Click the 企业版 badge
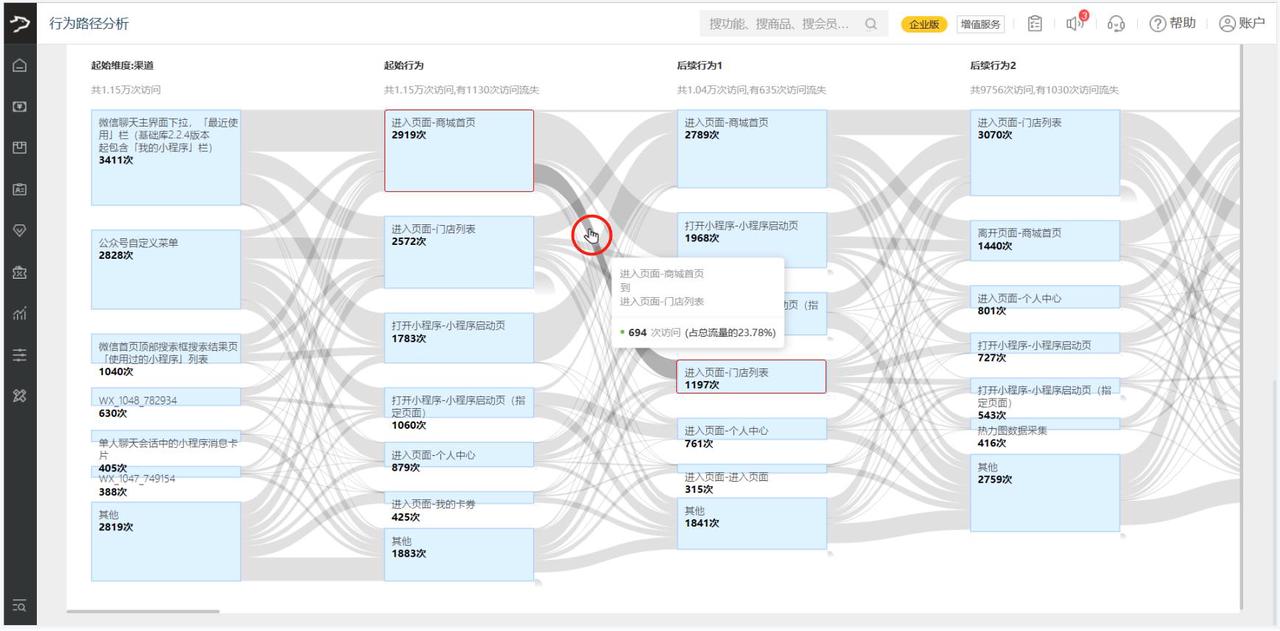This screenshot has width=1280, height=631. [x=924, y=24]
